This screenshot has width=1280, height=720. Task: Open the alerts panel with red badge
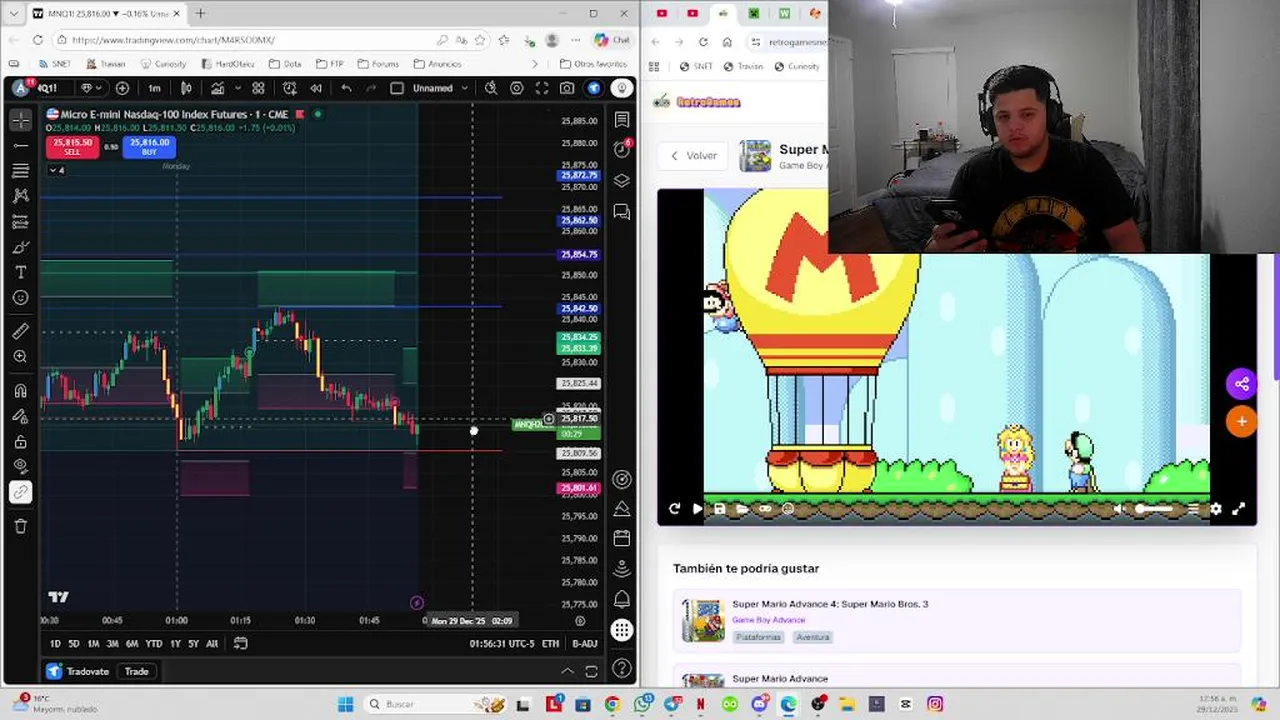(622, 149)
